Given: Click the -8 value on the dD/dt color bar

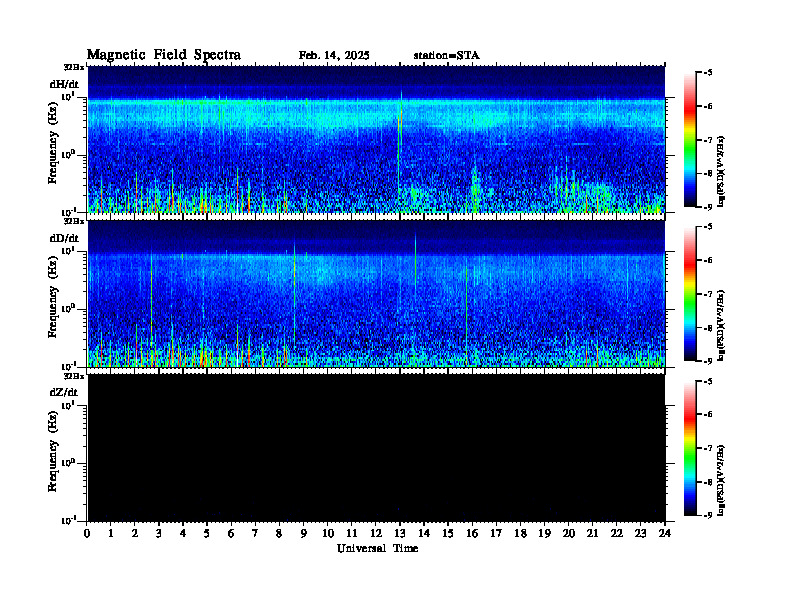Looking at the screenshot, I should (x=708, y=328).
